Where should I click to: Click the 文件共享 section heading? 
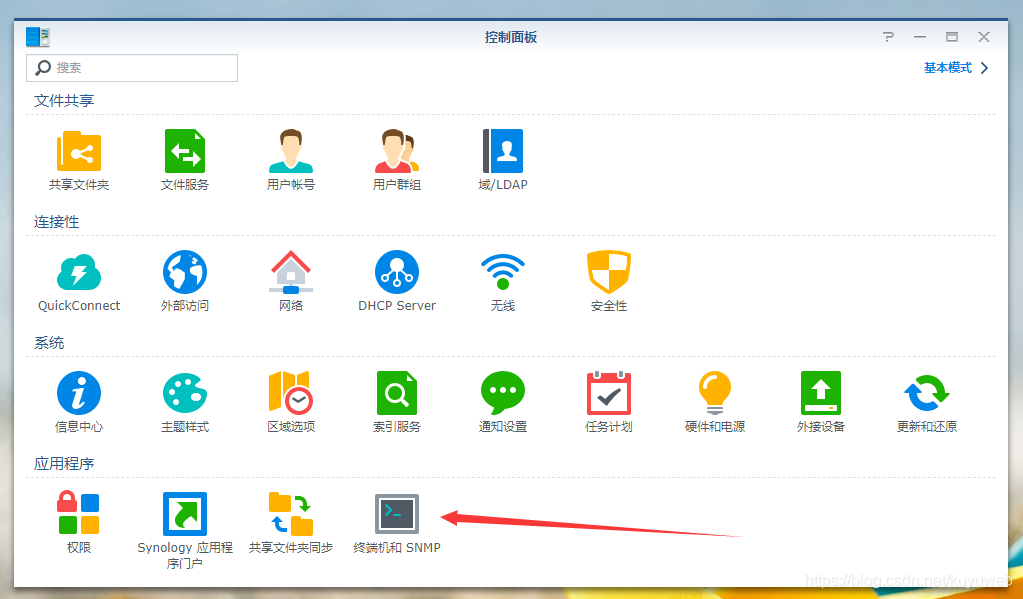(64, 100)
